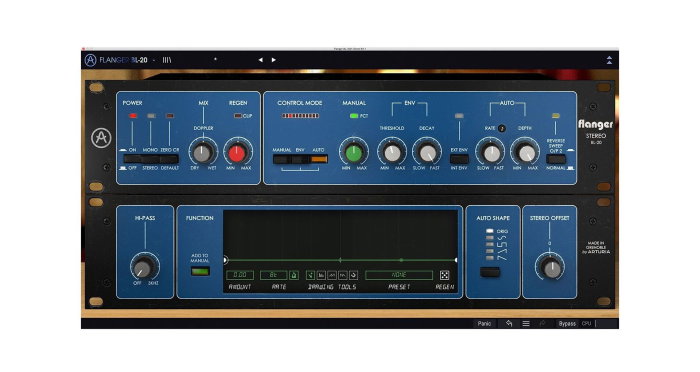This screenshot has width=700, height=372.
Task: Adjust the Mix Dry/Wet knob
Action: [x=203, y=153]
